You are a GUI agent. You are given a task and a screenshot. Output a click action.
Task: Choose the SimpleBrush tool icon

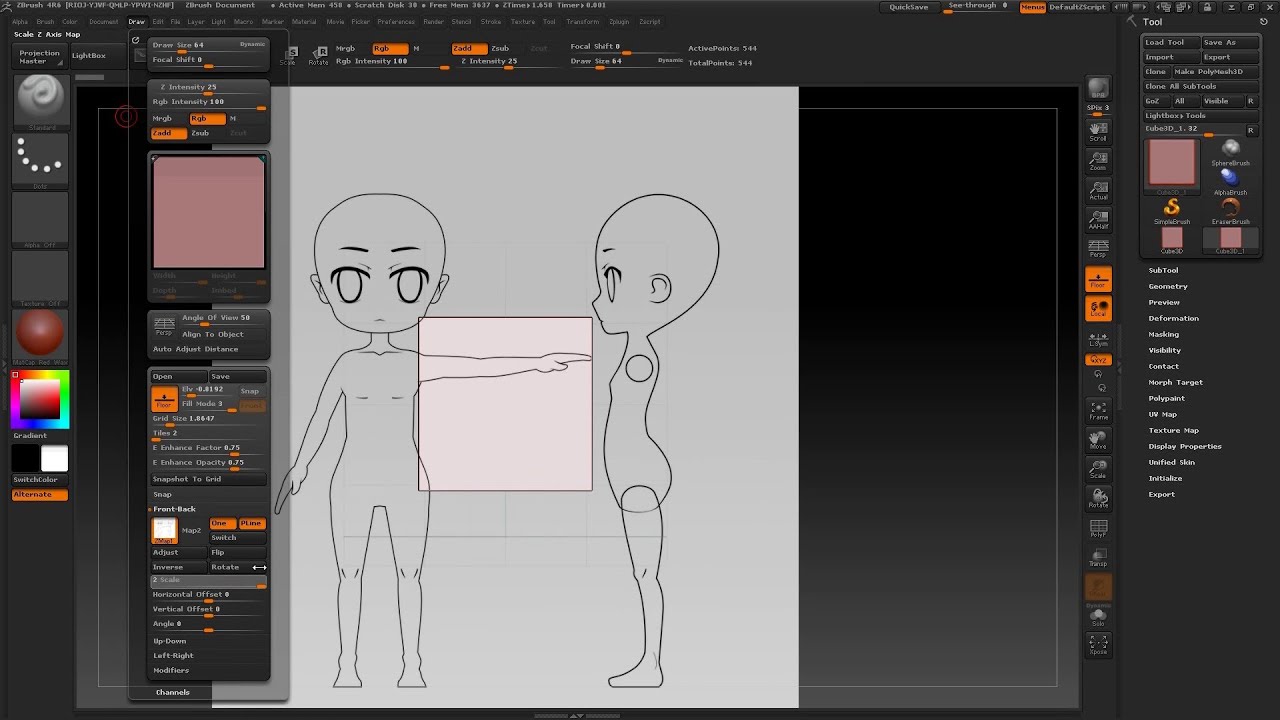[1172, 210]
